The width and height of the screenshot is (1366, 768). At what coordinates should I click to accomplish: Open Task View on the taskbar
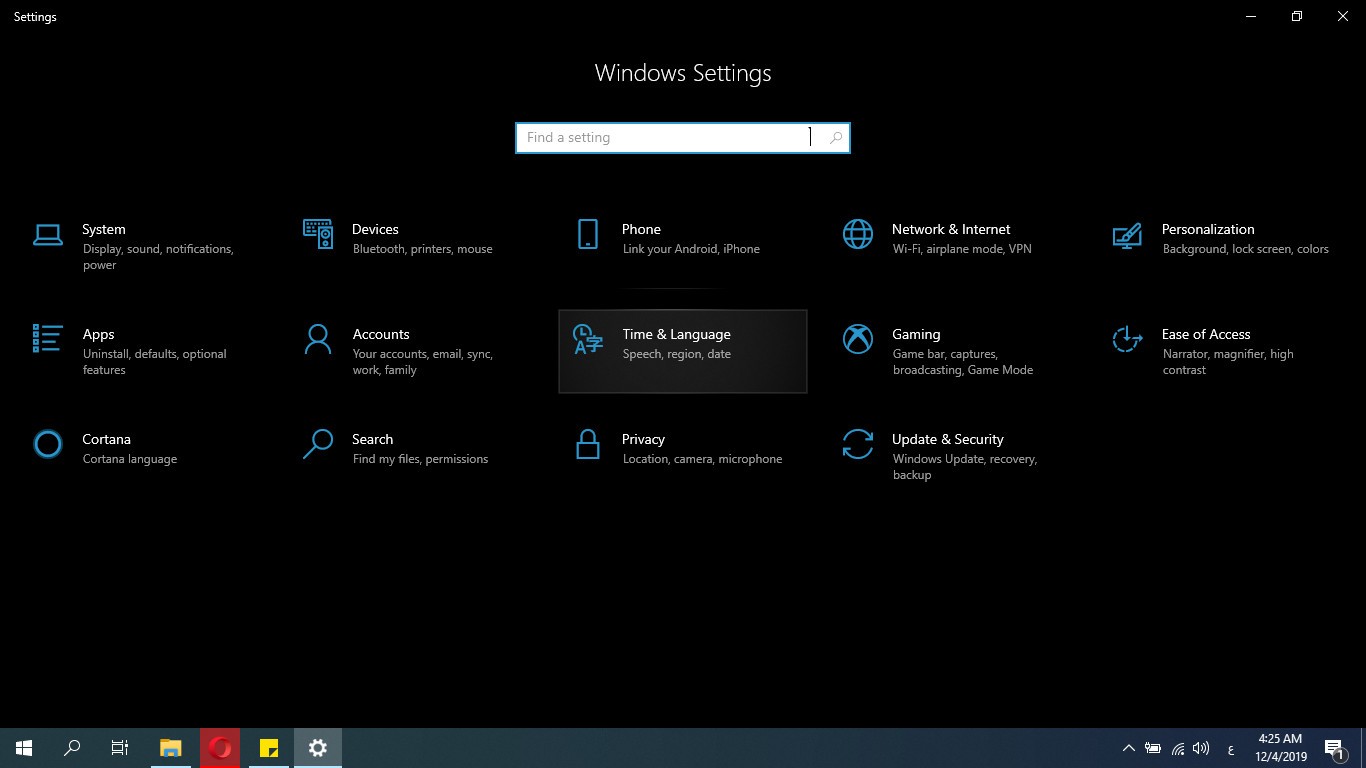click(120, 748)
